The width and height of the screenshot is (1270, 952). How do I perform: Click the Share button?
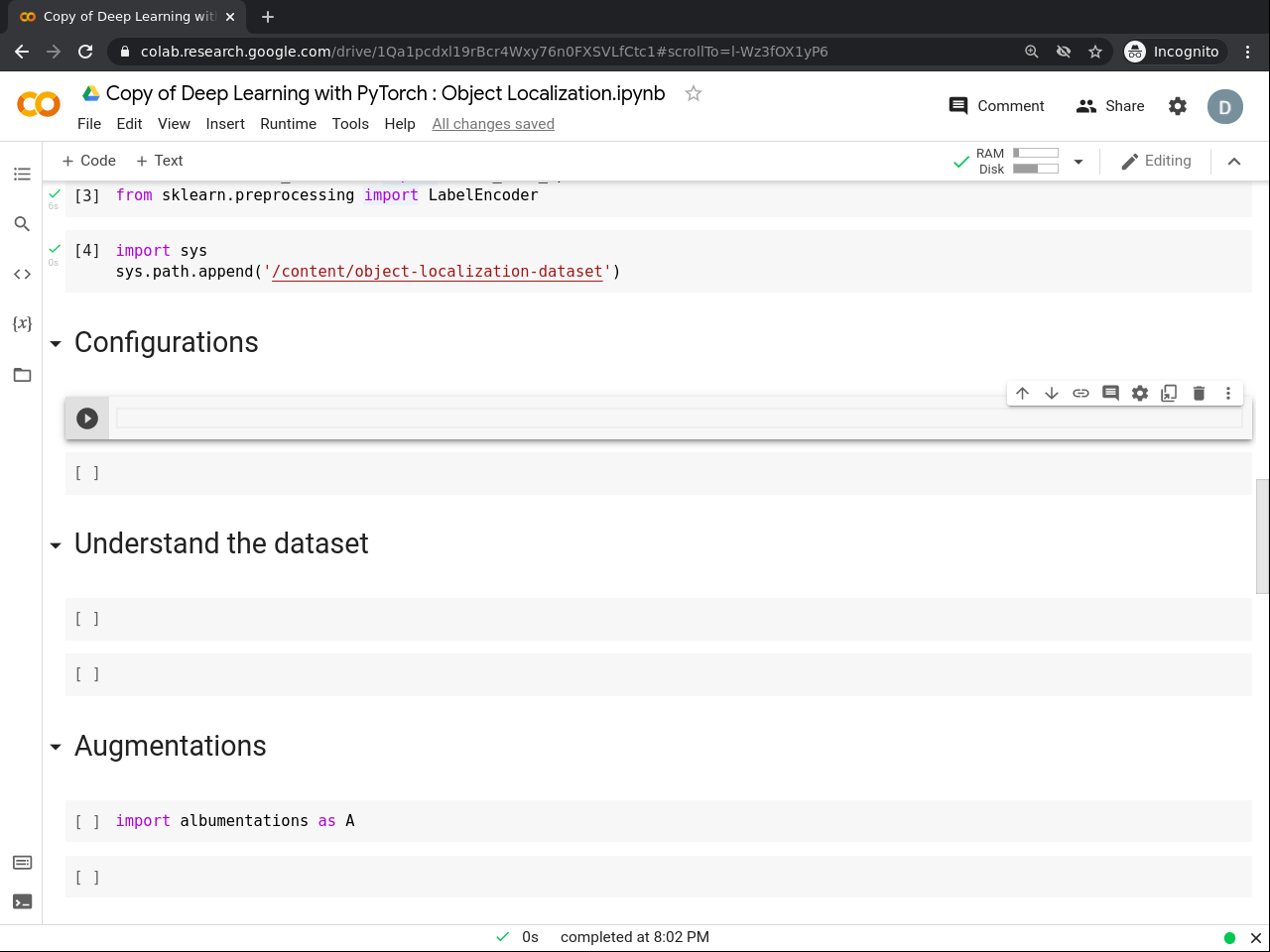tap(1110, 106)
